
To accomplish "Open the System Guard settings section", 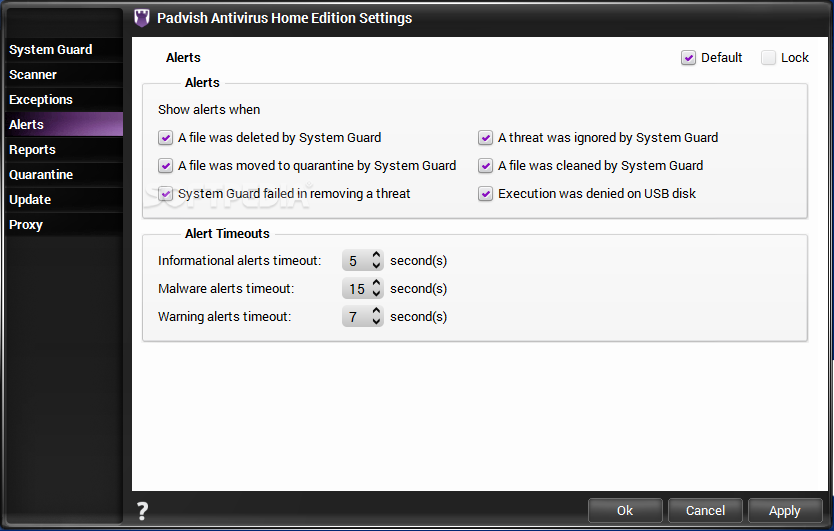I will [64, 49].
